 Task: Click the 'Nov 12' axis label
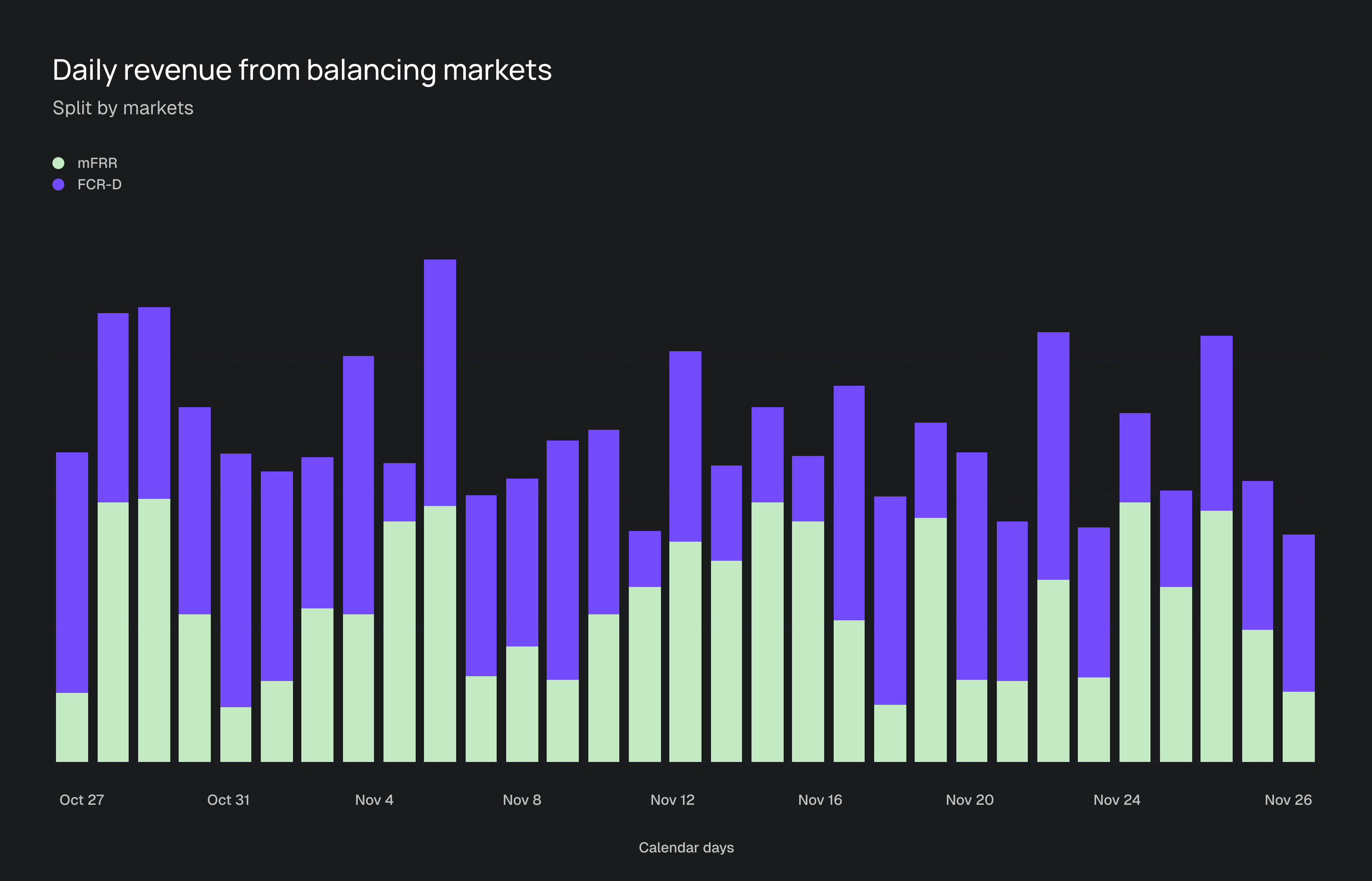672,800
